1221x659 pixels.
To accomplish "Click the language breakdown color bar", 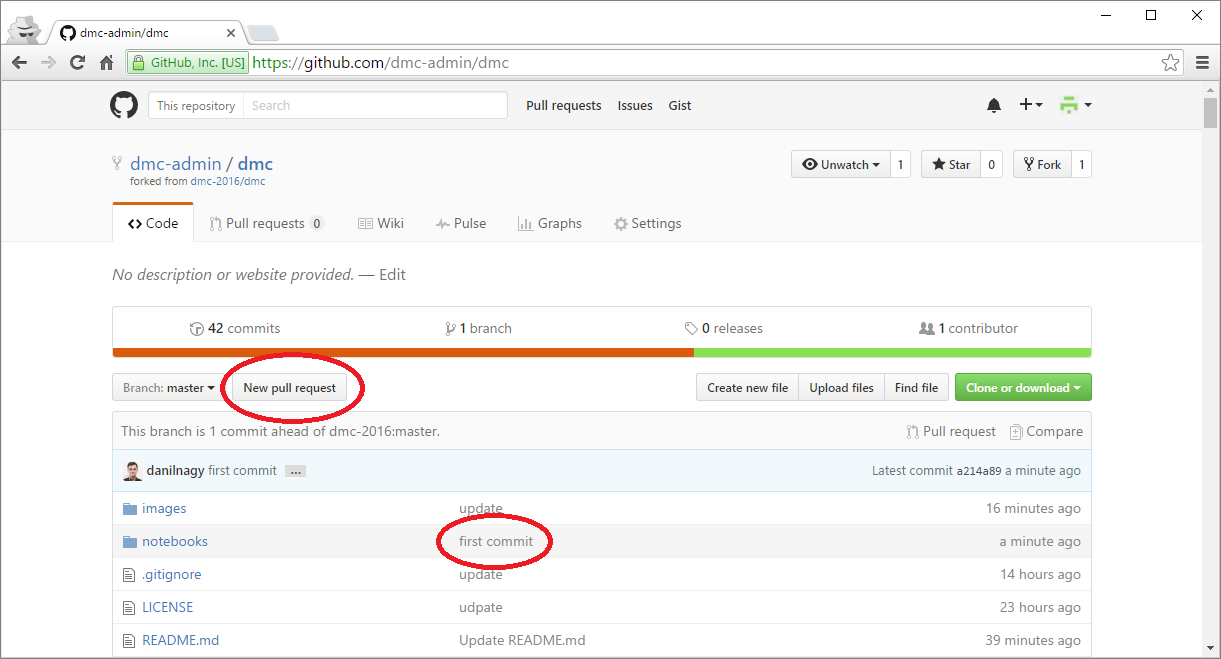I will 602,353.
